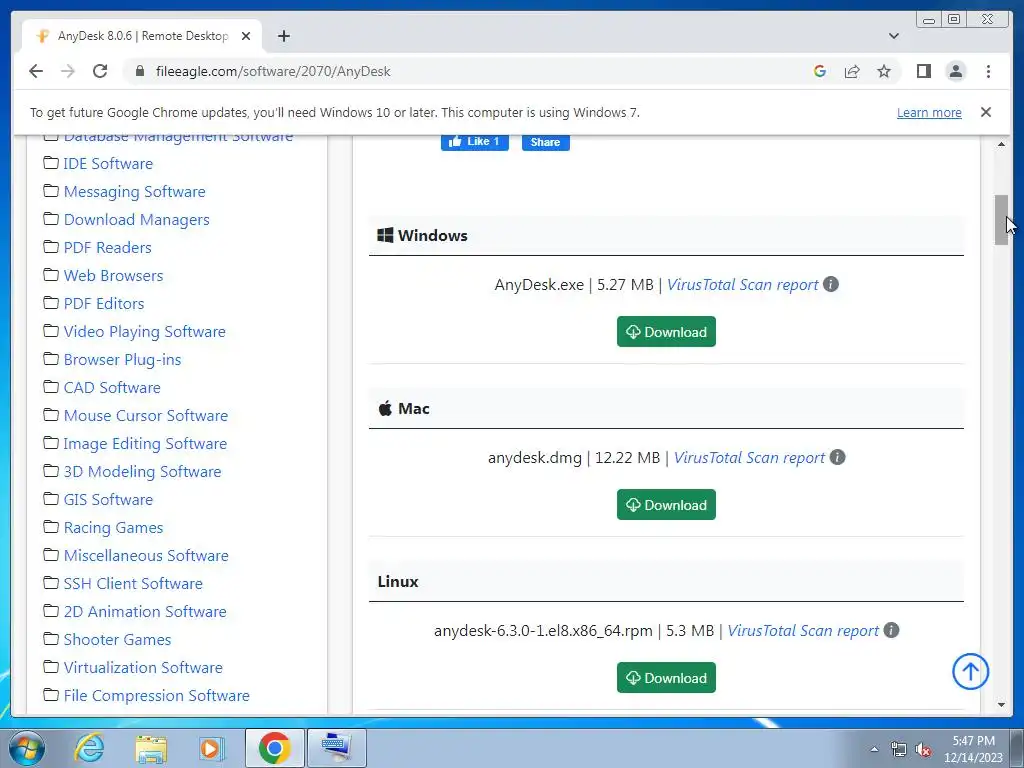Launch Internet Explorer from the taskbar
Screen dimensions: 1024x768
pos(89,748)
